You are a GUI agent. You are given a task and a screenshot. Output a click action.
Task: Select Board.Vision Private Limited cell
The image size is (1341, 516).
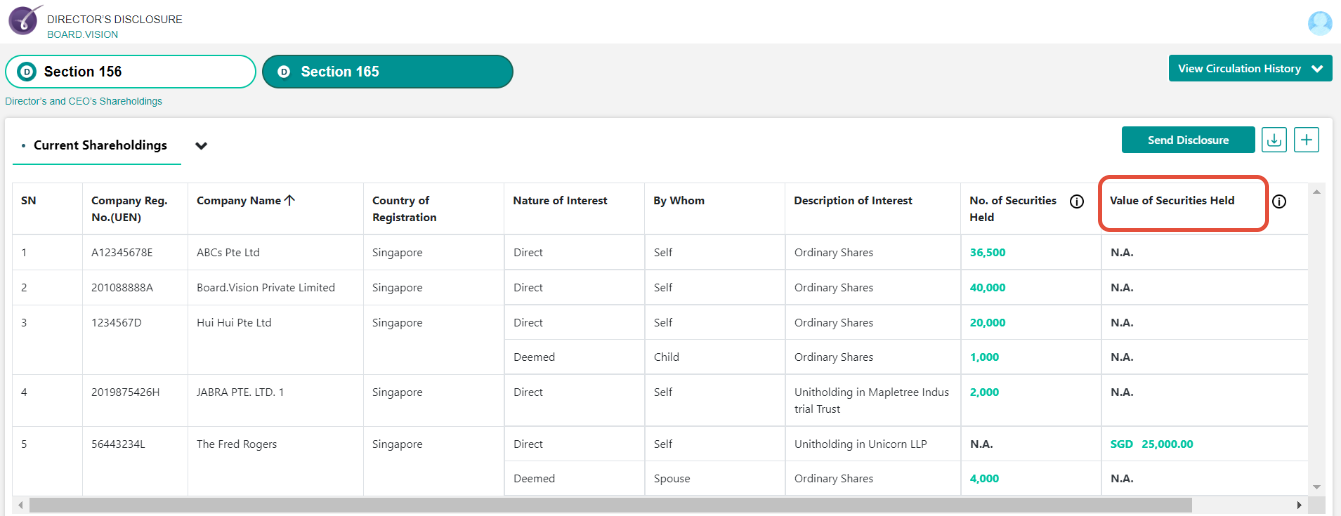coord(275,288)
